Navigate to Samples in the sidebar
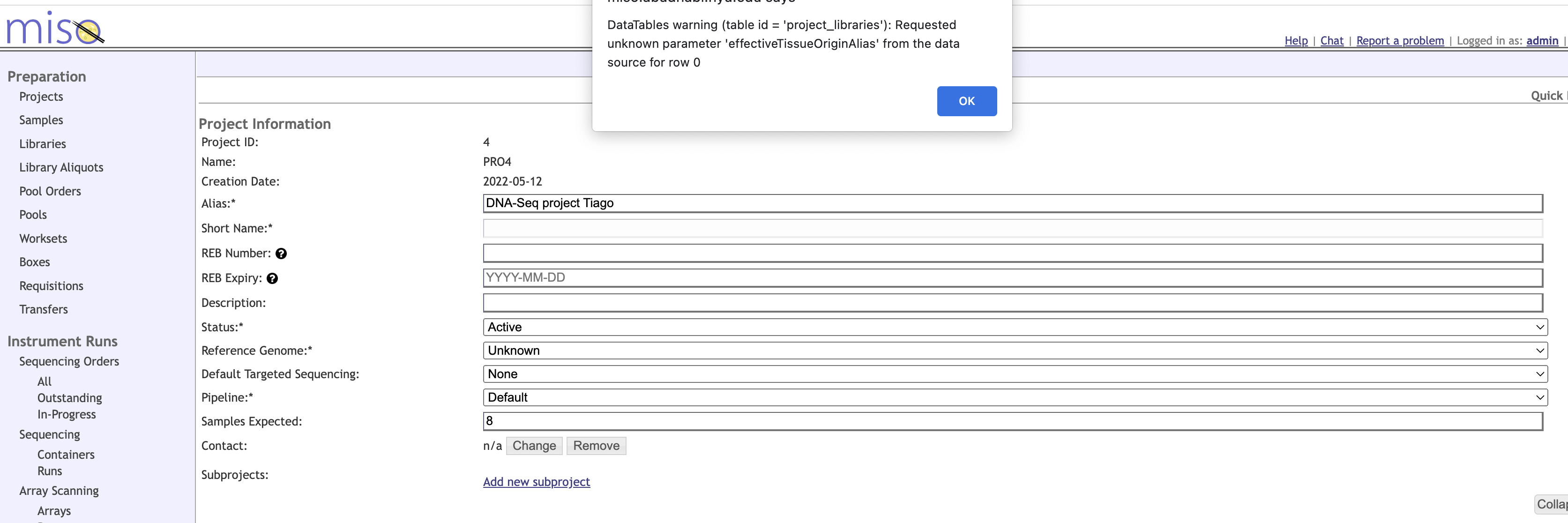The height and width of the screenshot is (523, 1568). (41, 120)
